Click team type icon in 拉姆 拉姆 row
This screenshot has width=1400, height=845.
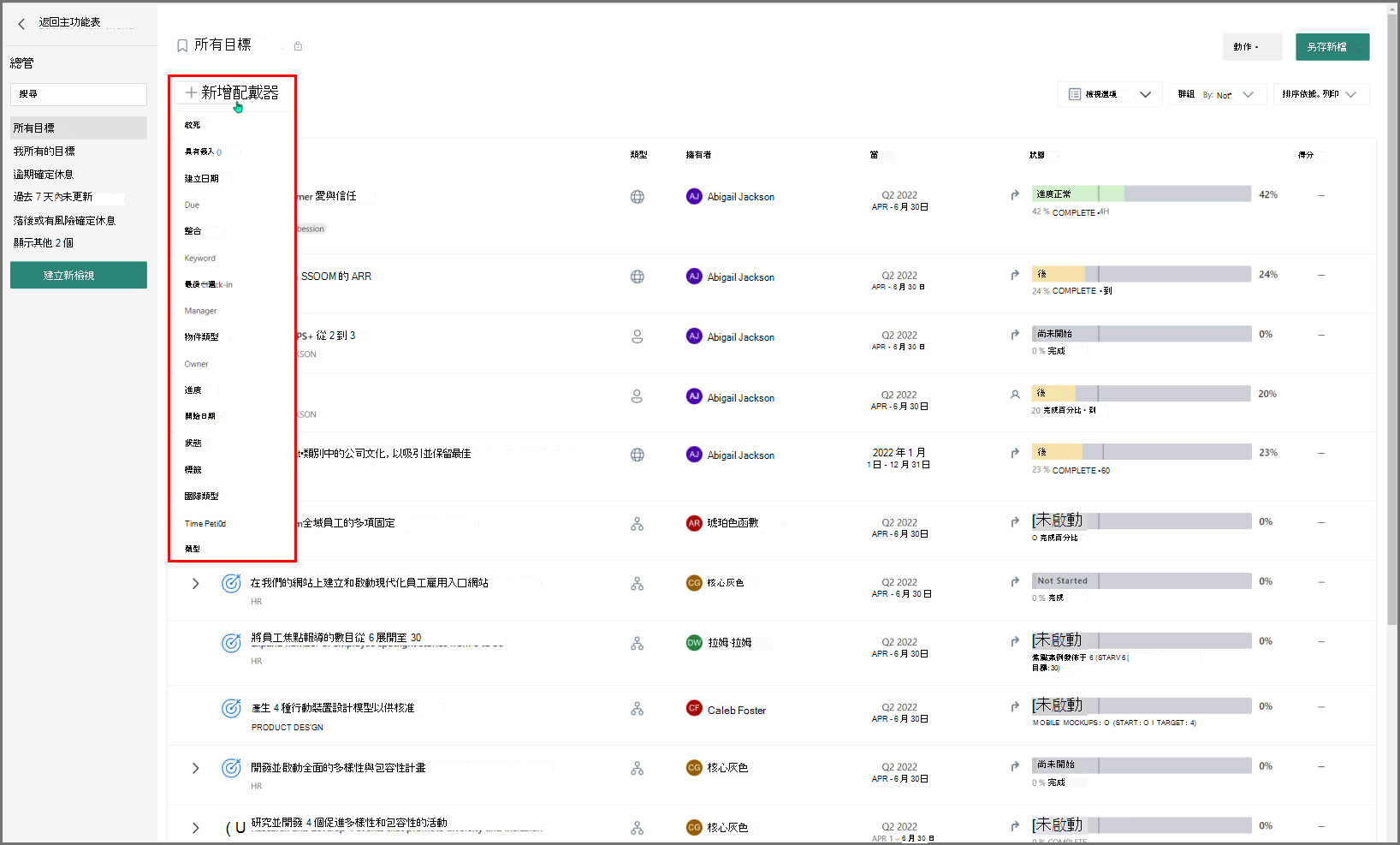(x=638, y=643)
